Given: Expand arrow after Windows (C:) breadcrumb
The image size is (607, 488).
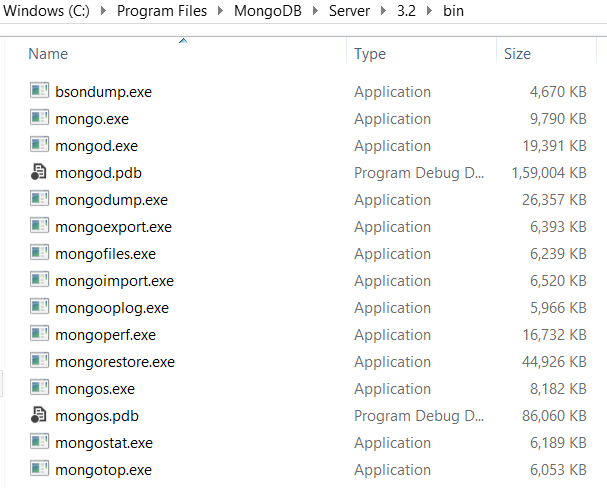Looking at the screenshot, I should (x=103, y=10).
